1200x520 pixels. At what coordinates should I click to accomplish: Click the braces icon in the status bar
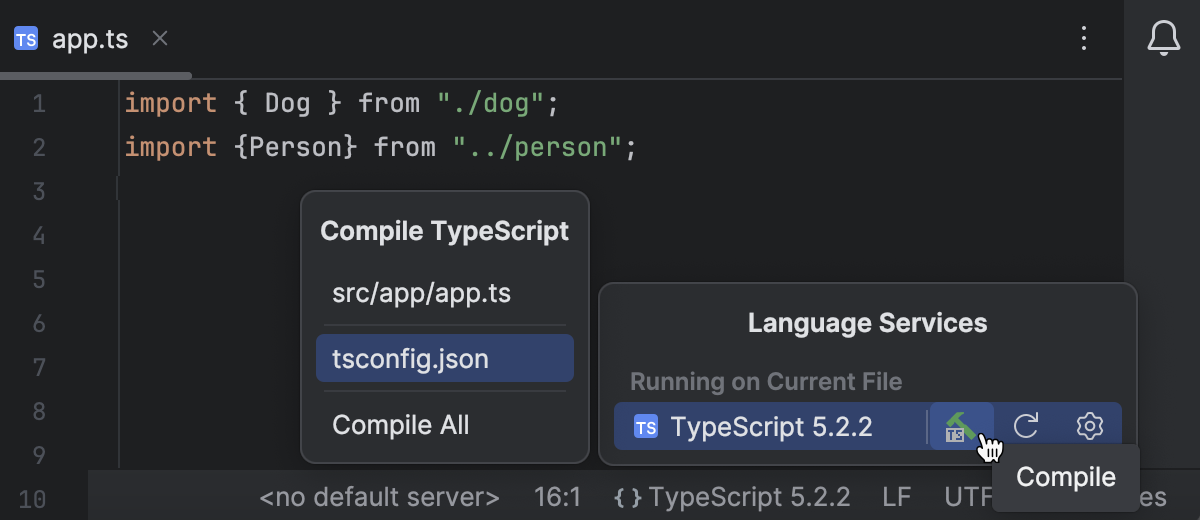coord(627,497)
